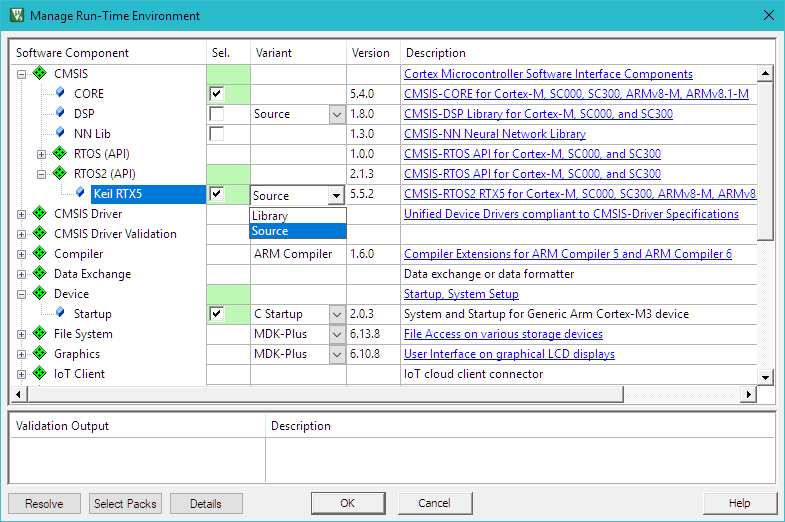Screen dimensions: 785x522
Task: Click the DSP blue gem icon
Action: 60,112
